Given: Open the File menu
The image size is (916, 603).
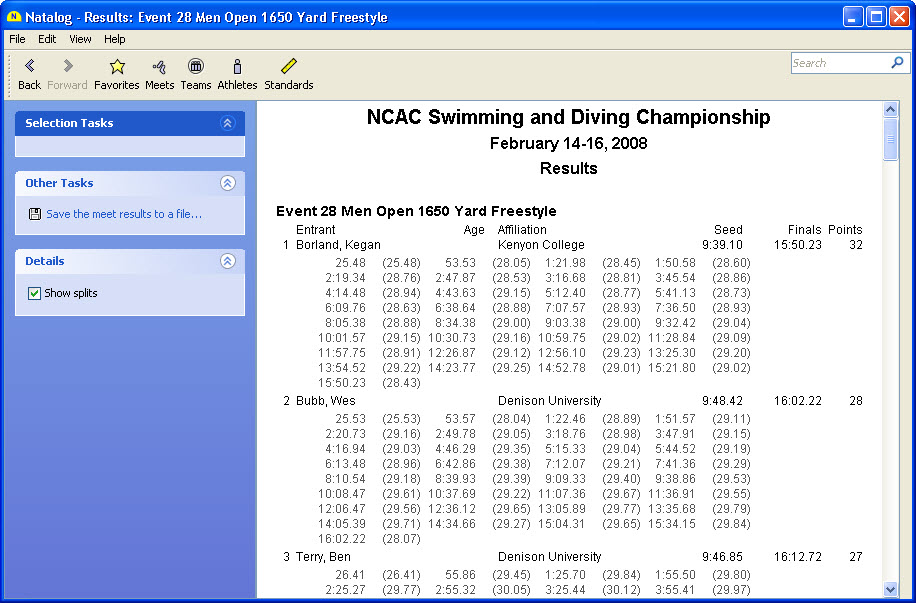Looking at the screenshot, I should (17, 39).
